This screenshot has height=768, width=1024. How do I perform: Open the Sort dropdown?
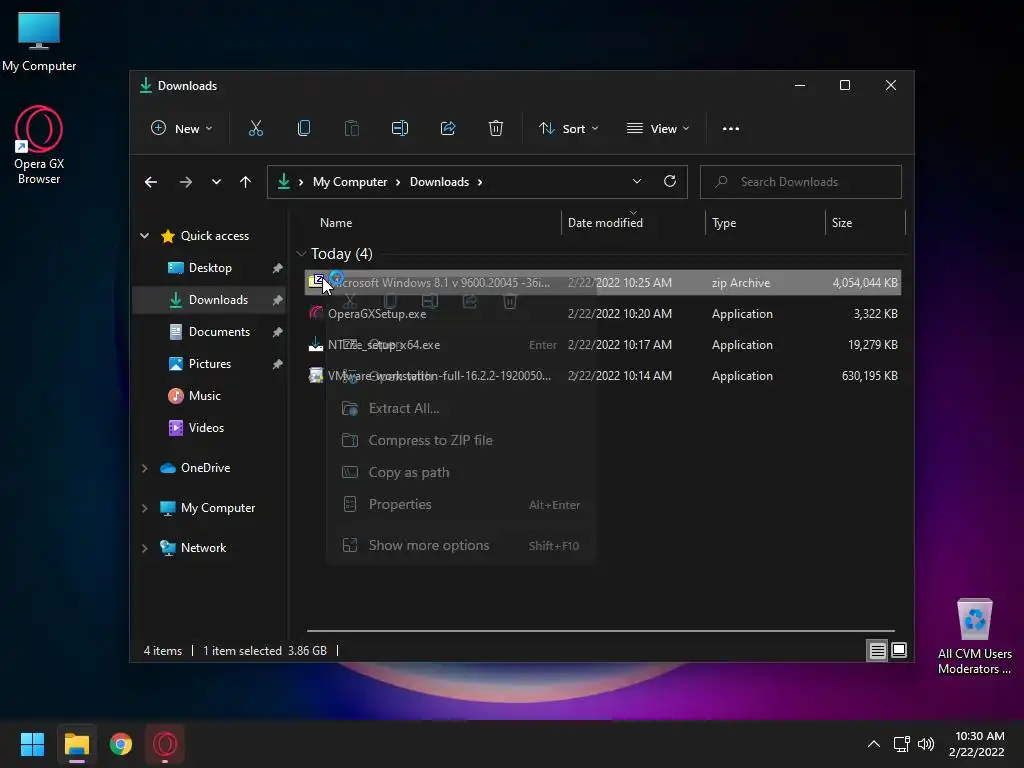(568, 129)
